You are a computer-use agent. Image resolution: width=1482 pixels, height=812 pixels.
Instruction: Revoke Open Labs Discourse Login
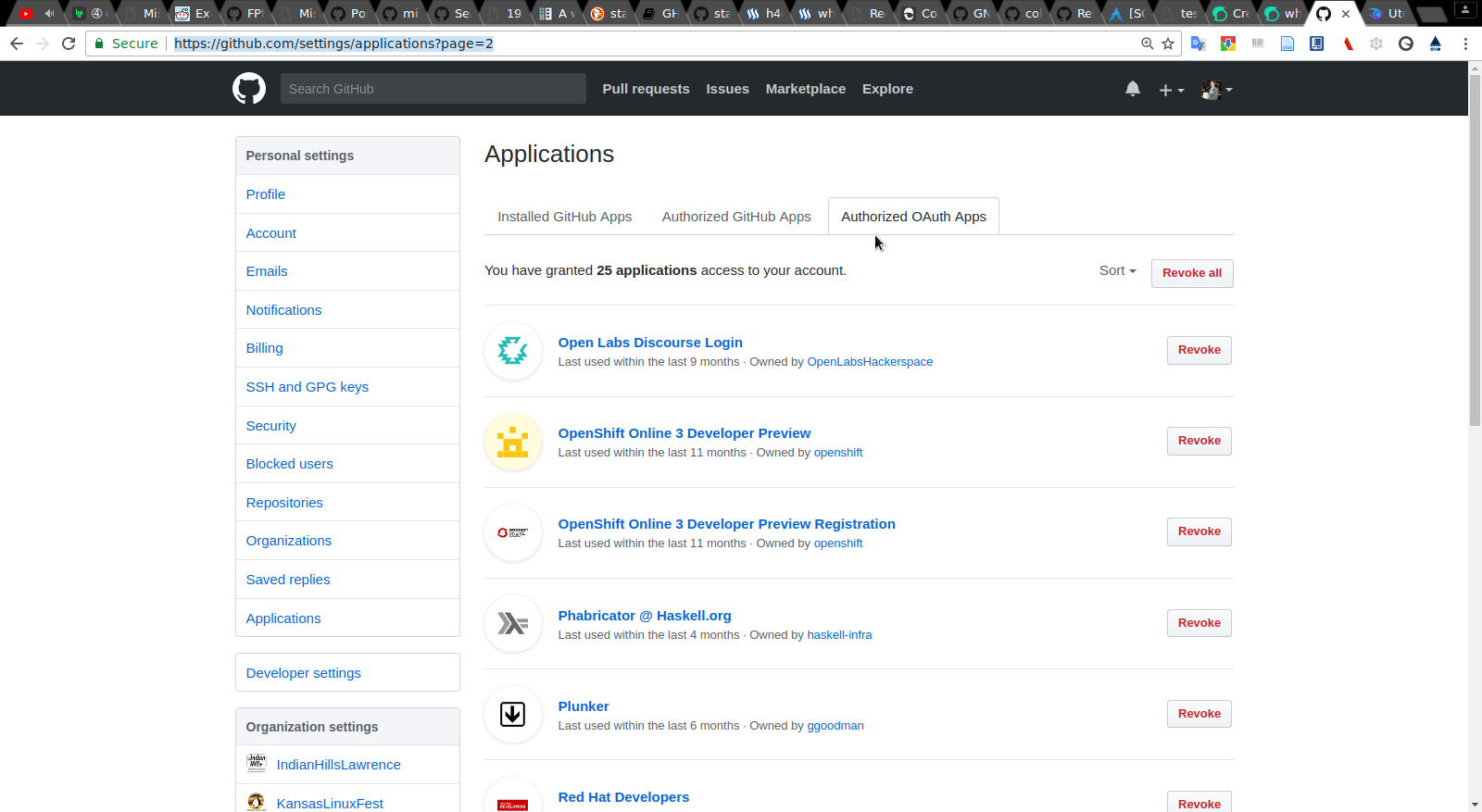[1199, 350]
